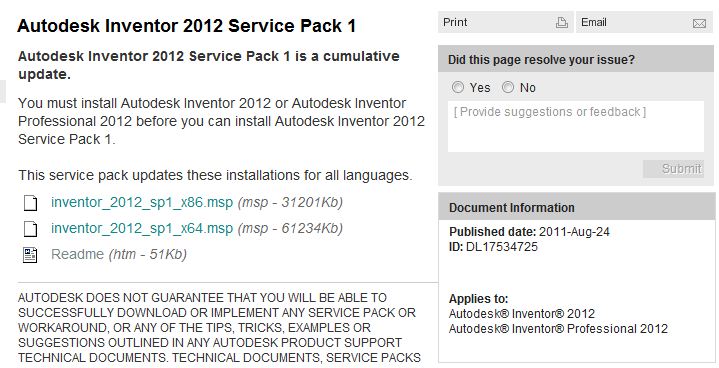719x368 pixels.
Task: Focus the suggestions or feedback text box
Action: pos(575,126)
